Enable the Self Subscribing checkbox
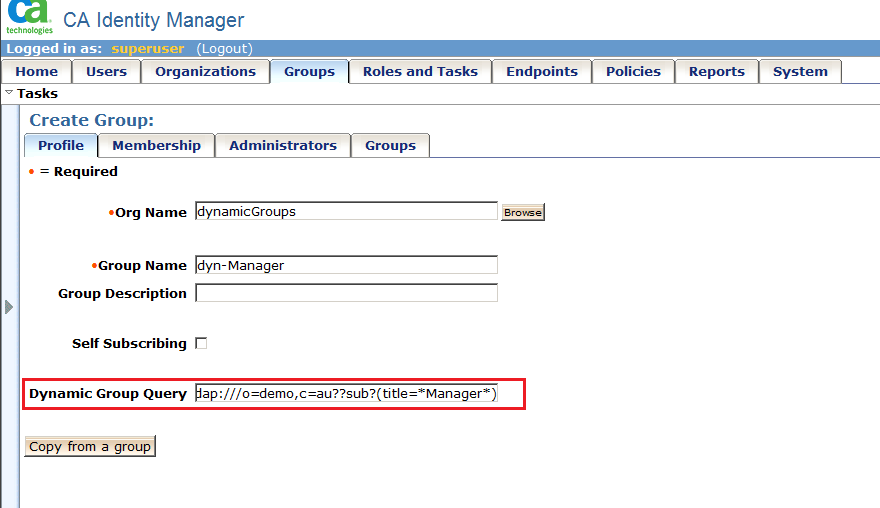880x508 pixels. click(201, 343)
